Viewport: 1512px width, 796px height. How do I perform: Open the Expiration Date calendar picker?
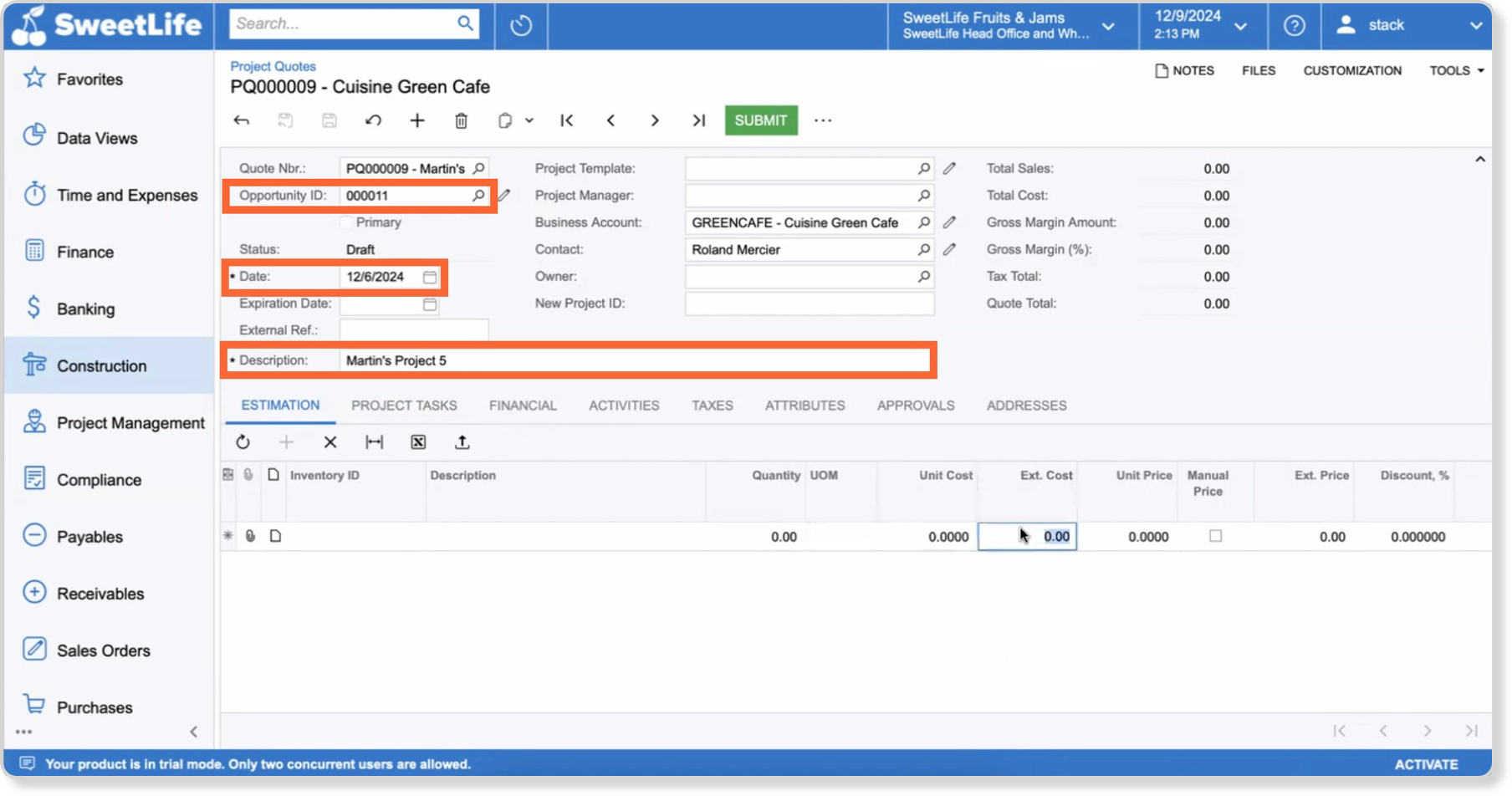[x=430, y=304]
